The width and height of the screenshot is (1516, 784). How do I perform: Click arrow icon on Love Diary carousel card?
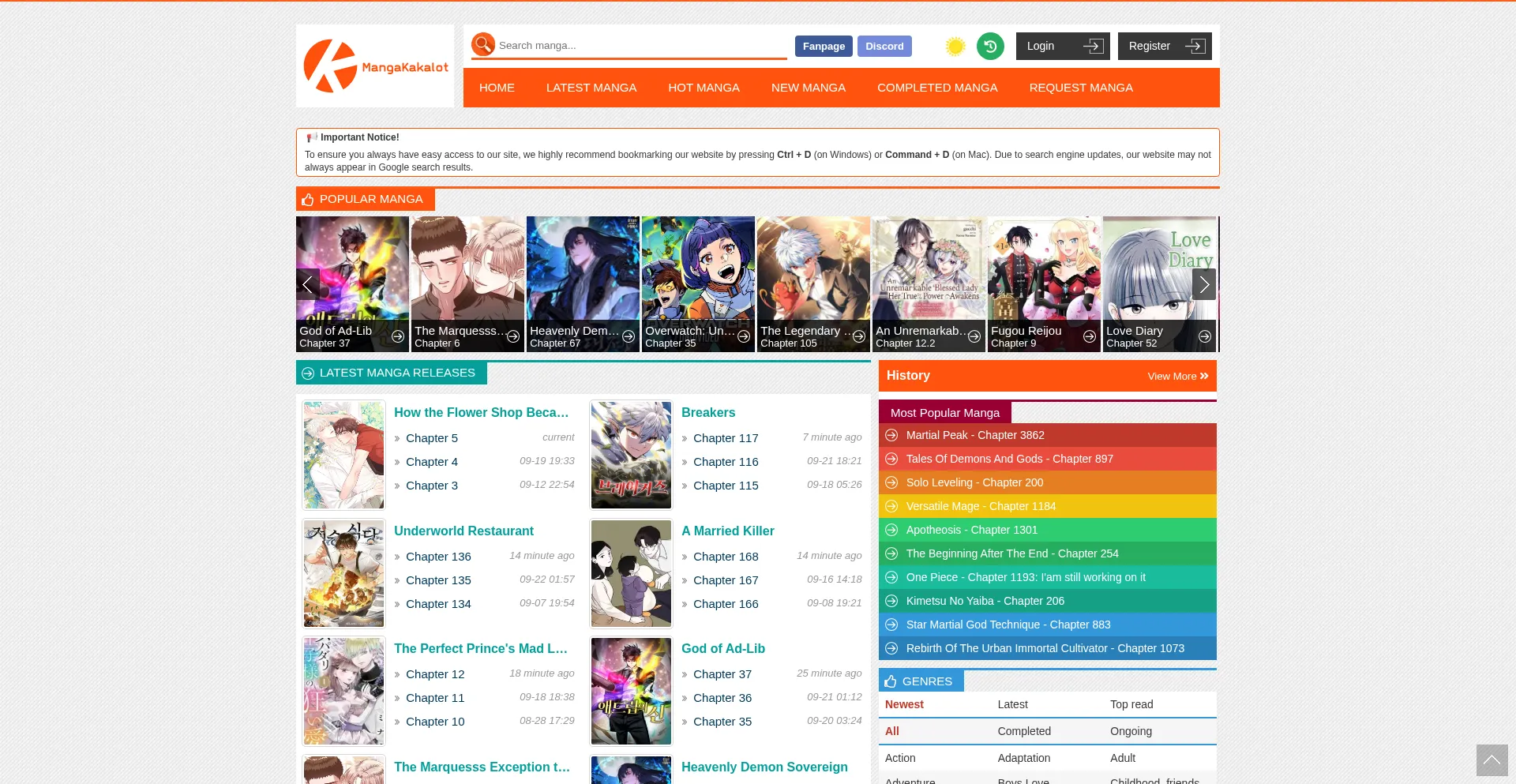point(1205,336)
